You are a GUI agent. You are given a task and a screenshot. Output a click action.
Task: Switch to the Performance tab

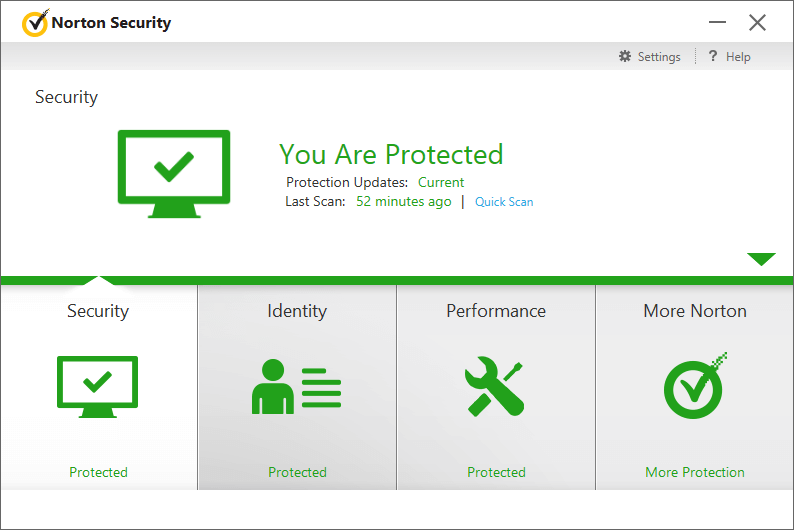(496, 310)
